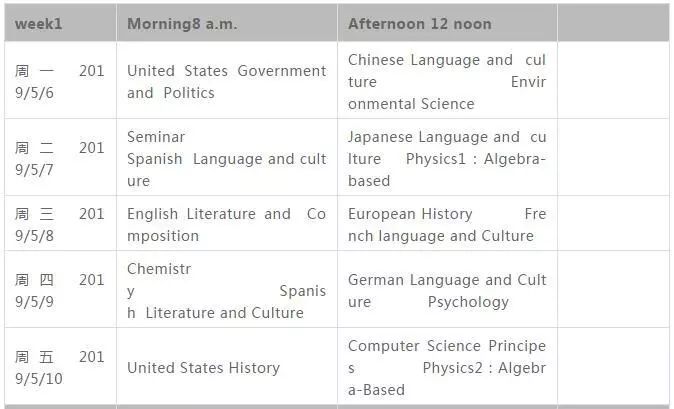Select Chinese Language and Culture afternoon cell
Viewport: 674px width, 409px height.
click(x=447, y=80)
